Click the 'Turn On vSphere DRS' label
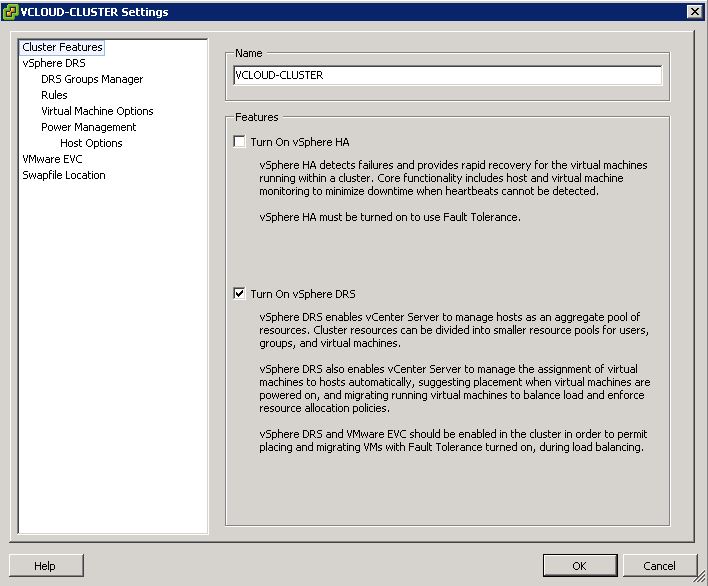708x586 pixels. point(303,294)
